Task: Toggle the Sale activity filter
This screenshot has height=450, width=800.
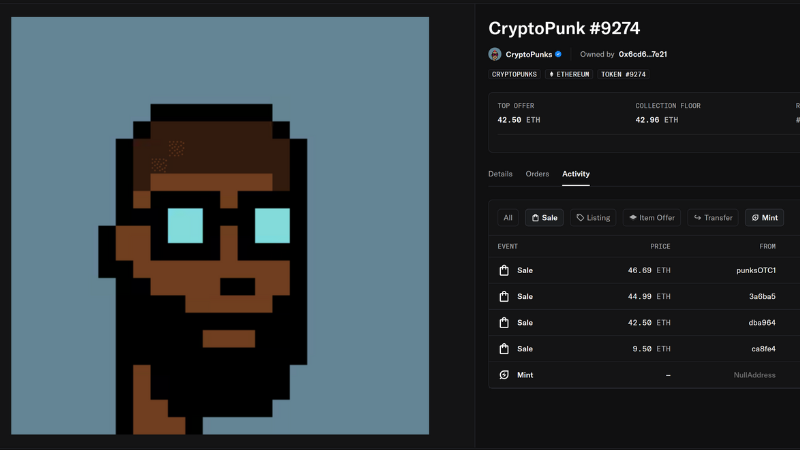Action: (544, 218)
